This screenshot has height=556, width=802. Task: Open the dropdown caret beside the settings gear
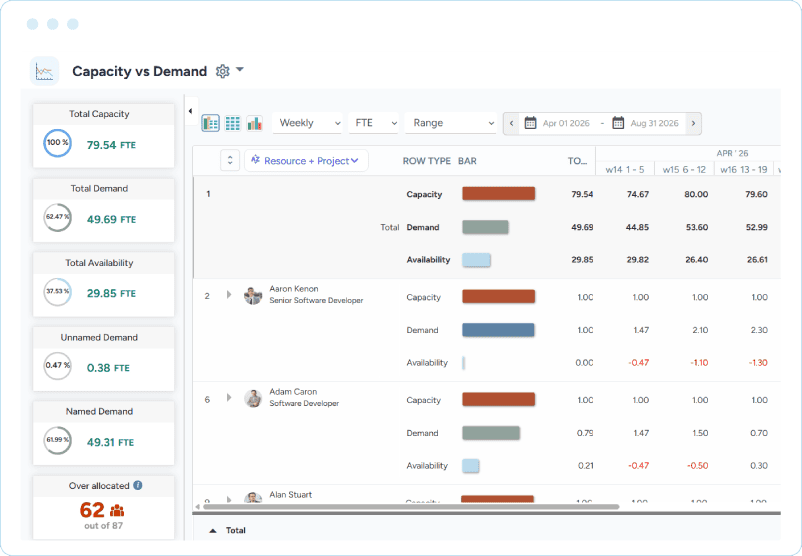point(240,70)
